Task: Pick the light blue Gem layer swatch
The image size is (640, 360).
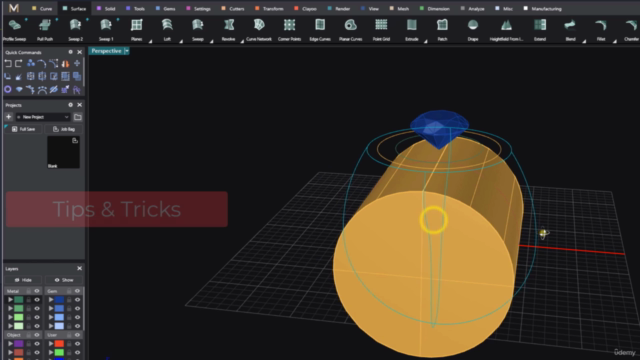Action: (x=59, y=317)
